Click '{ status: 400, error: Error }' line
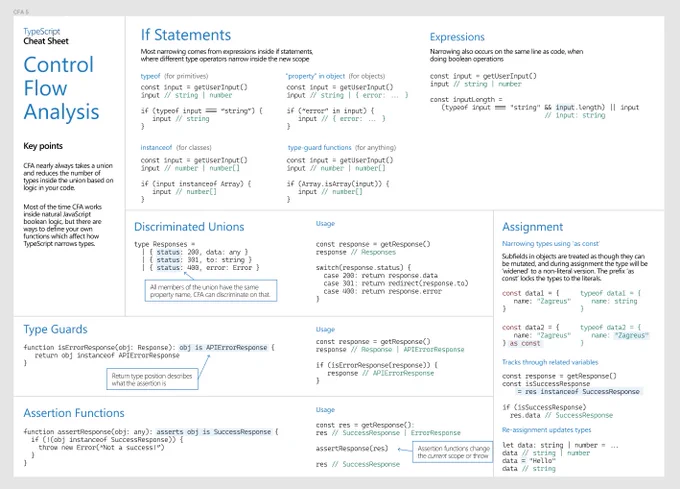Viewport: 680px width, 489px height. 204,268
